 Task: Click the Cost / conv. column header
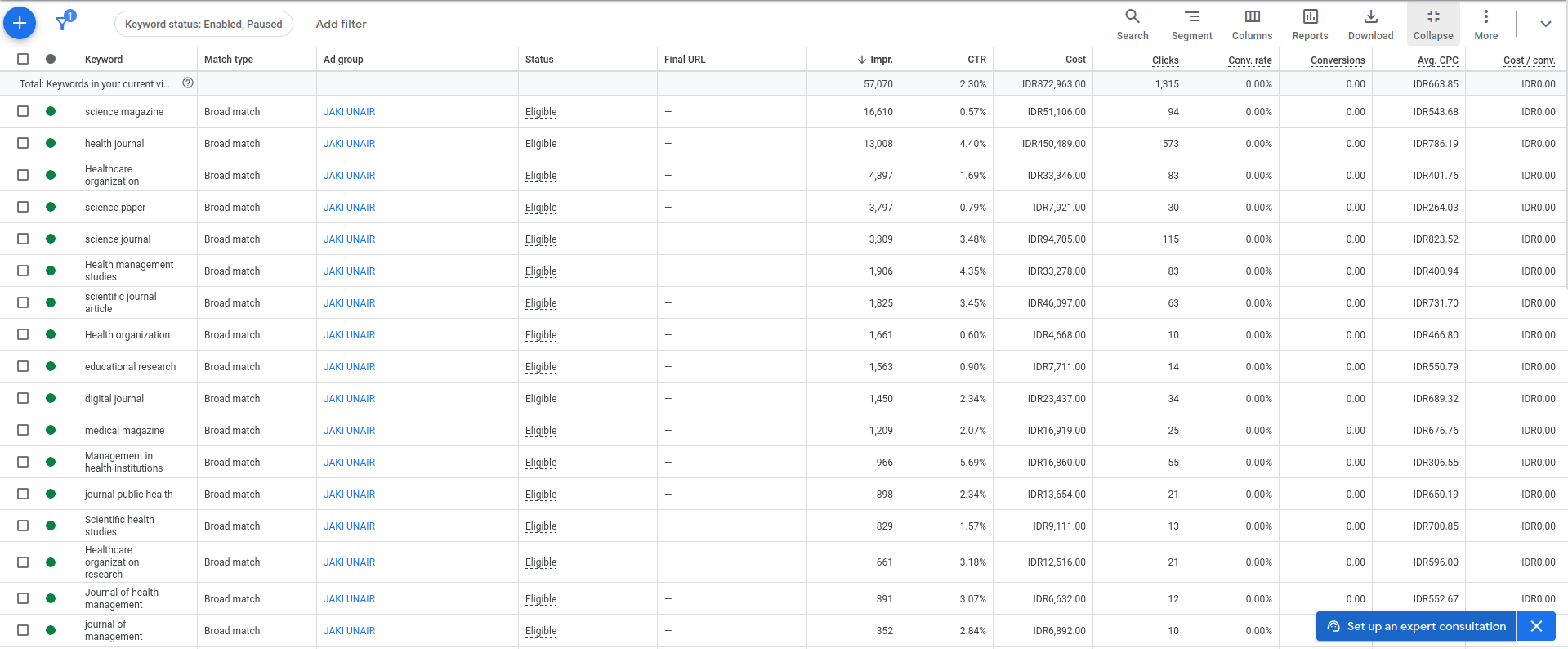tap(1529, 60)
